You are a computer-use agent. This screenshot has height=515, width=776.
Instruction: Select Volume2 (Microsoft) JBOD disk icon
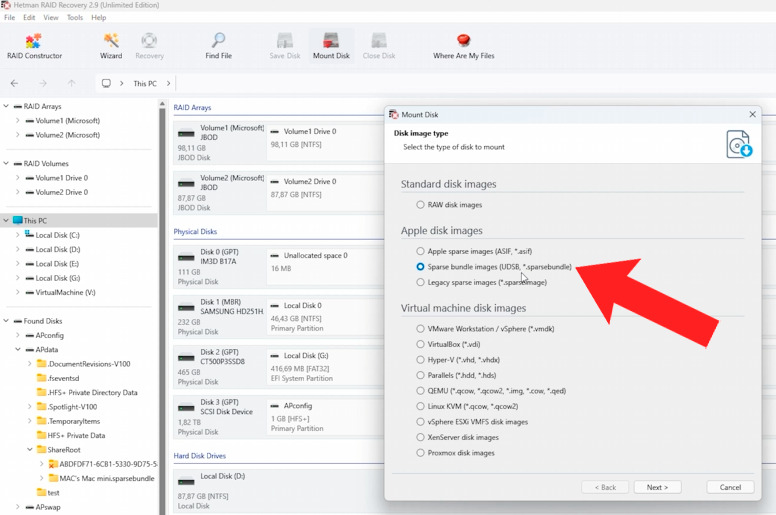click(x=186, y=184)
